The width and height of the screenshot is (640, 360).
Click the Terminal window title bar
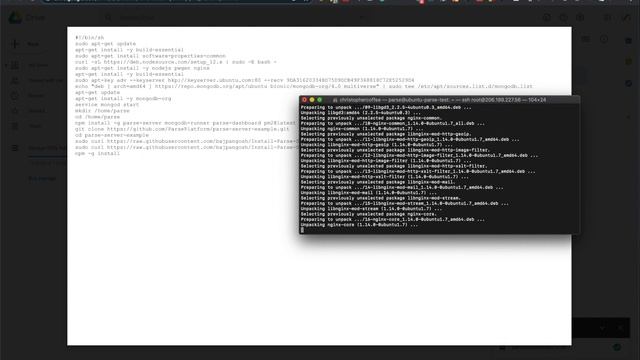(439, 100)
